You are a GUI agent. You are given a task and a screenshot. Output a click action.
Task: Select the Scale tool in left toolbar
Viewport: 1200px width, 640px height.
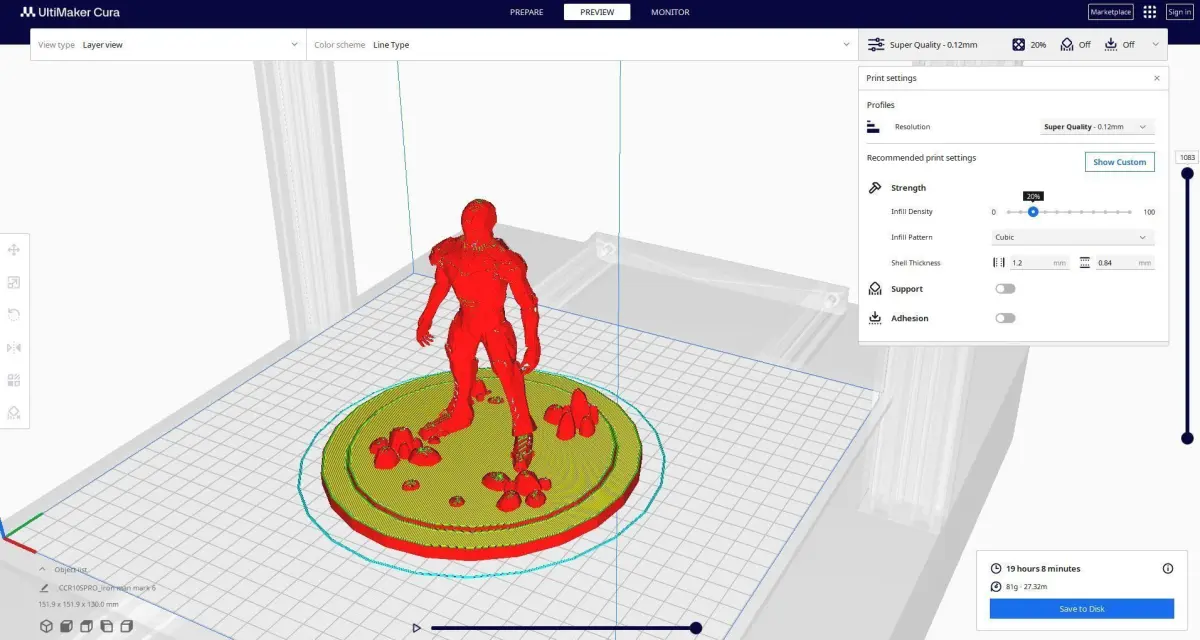(x=14, y=283)
